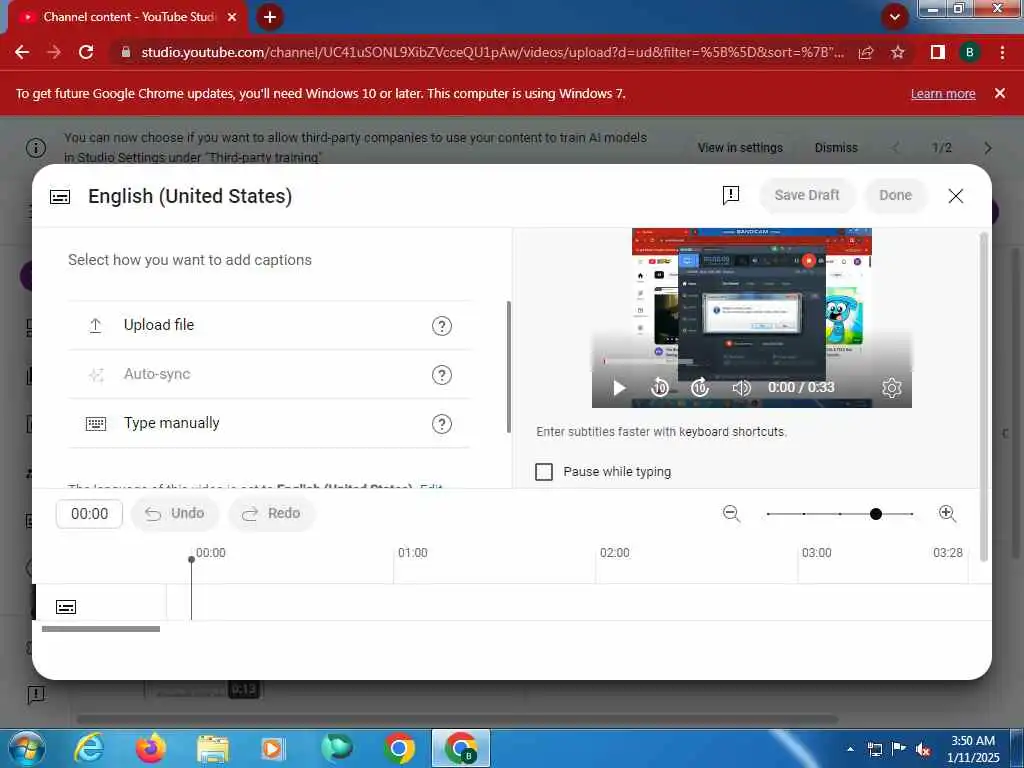Screen dimensions: 1024x768
Task: Click the share page icon in the address bar
Action: (x=866, y=52)
